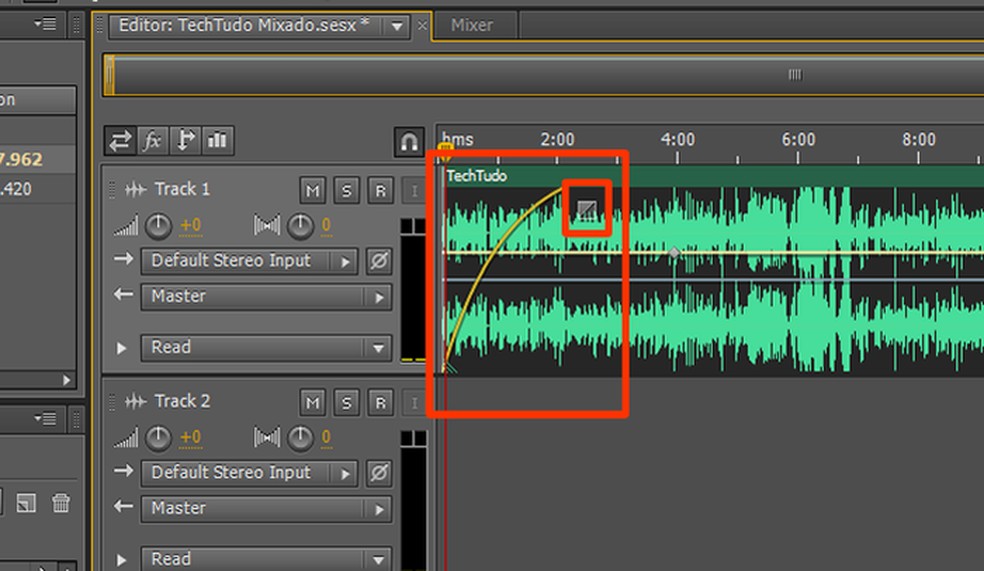Viewport: 984px width, 571px height.
Task: Toggle polarity reverse on Track 2
Action: [x=379, y=472]
